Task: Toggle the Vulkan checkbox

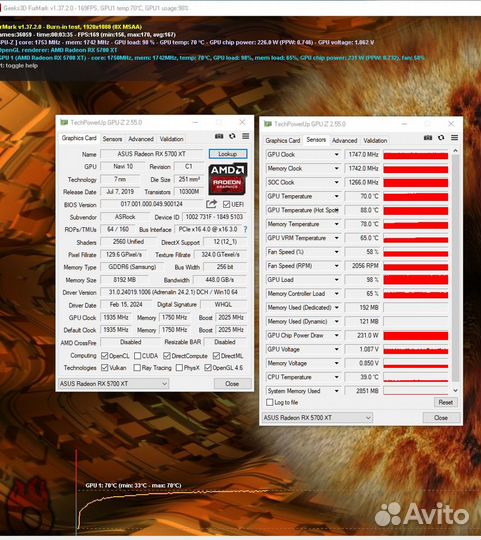Action: (x=105, y=367)
